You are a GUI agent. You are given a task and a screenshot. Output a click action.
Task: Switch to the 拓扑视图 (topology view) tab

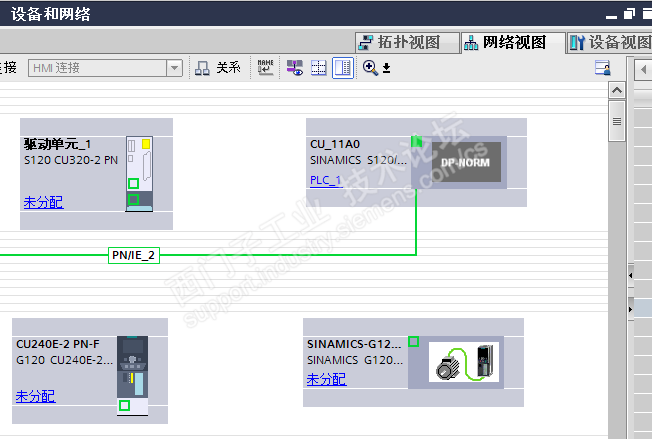click(408, 43)
